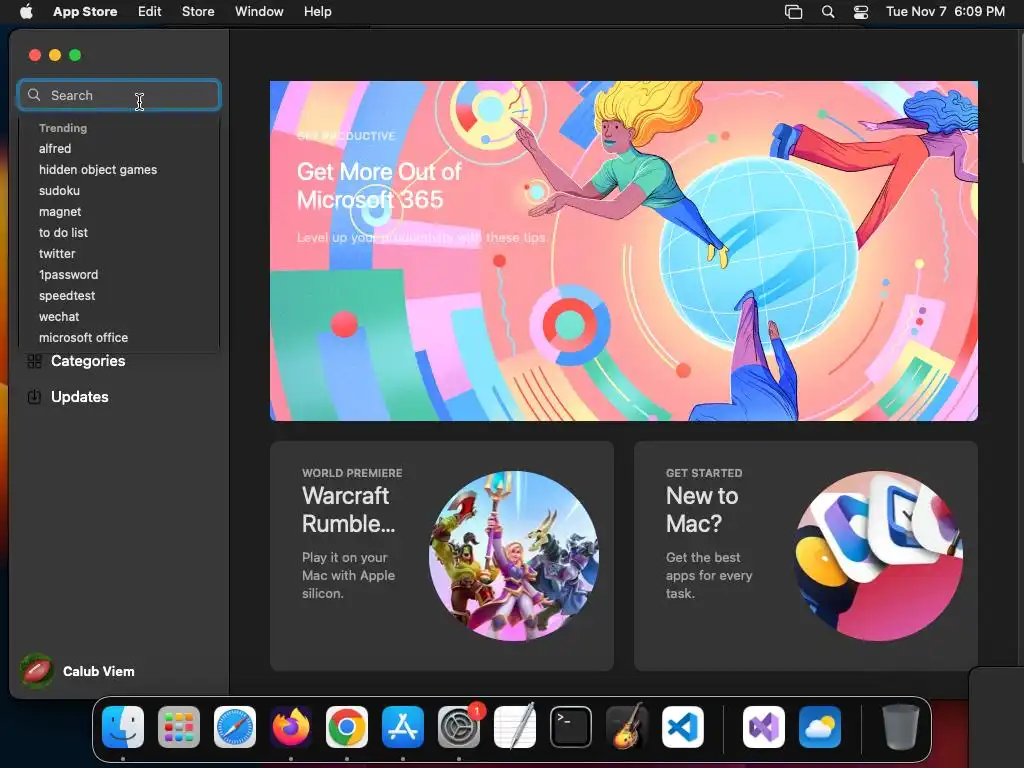Image resolution: width=1024 pixels, height=768 pixels.
Task: Click the Categories grid icon
Action: click(x=35, y=361)
